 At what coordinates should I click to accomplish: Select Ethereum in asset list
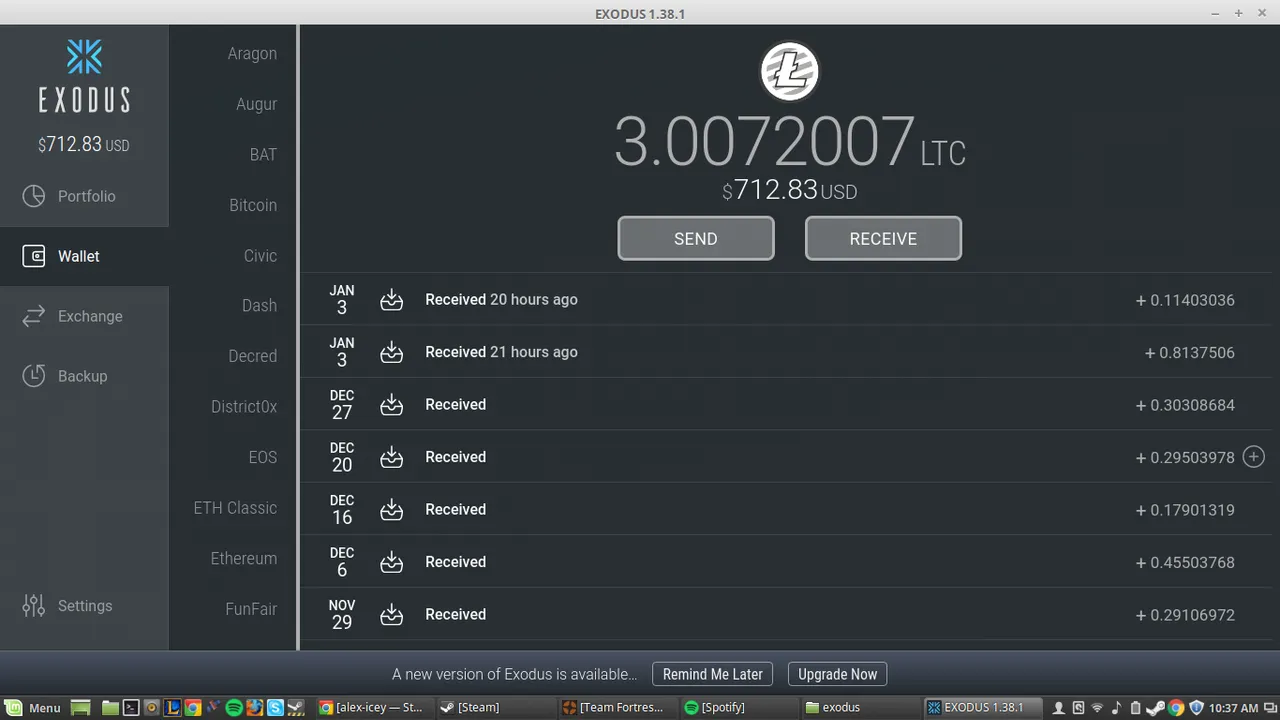click(244, 558)
